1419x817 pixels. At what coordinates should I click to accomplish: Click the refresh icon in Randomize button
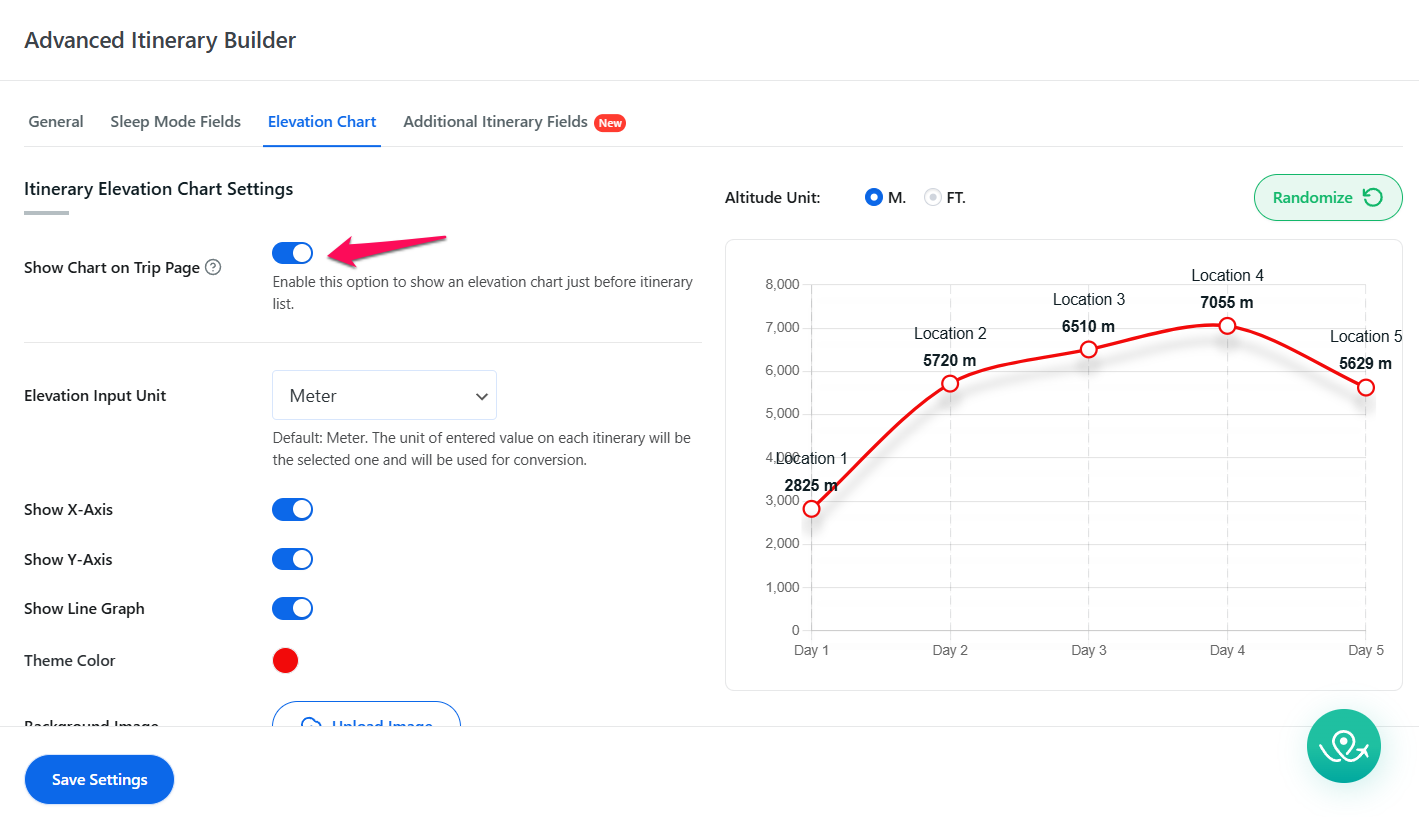pyautogui.click(x=1373, y=198)
